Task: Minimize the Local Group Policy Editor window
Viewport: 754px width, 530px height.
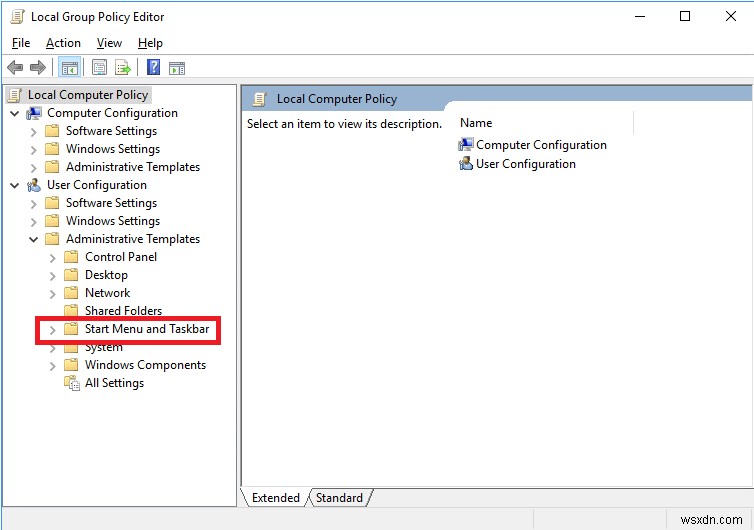Action: click(x=640, y=16)
